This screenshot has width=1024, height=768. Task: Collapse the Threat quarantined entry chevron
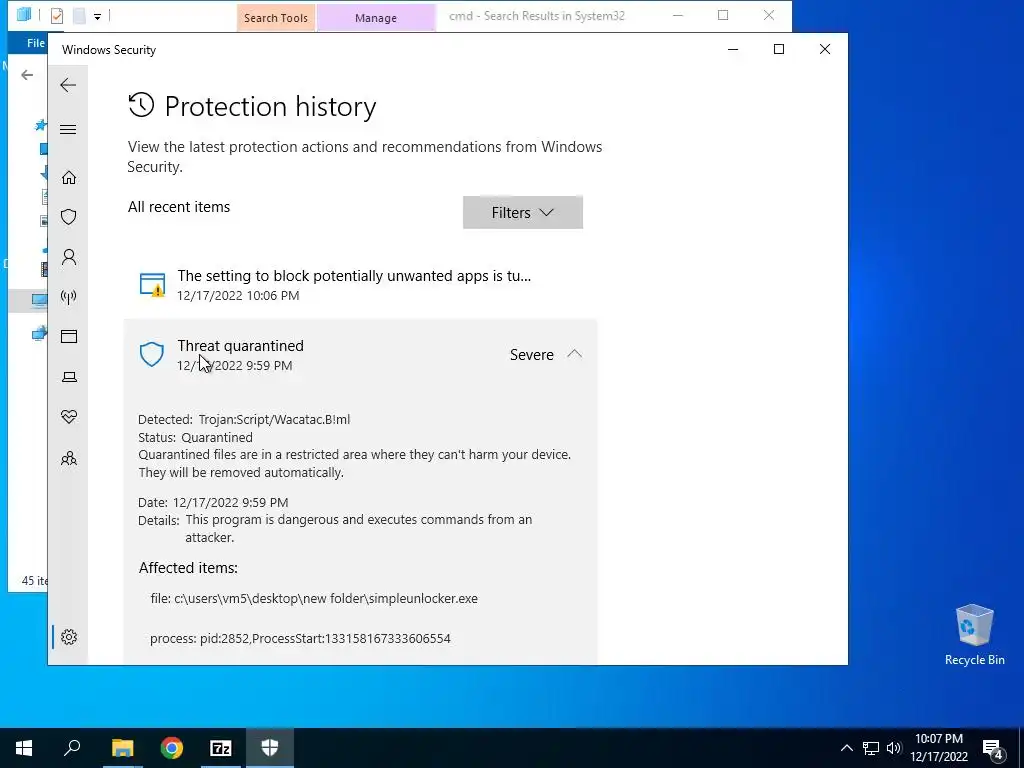coord(575,354)
